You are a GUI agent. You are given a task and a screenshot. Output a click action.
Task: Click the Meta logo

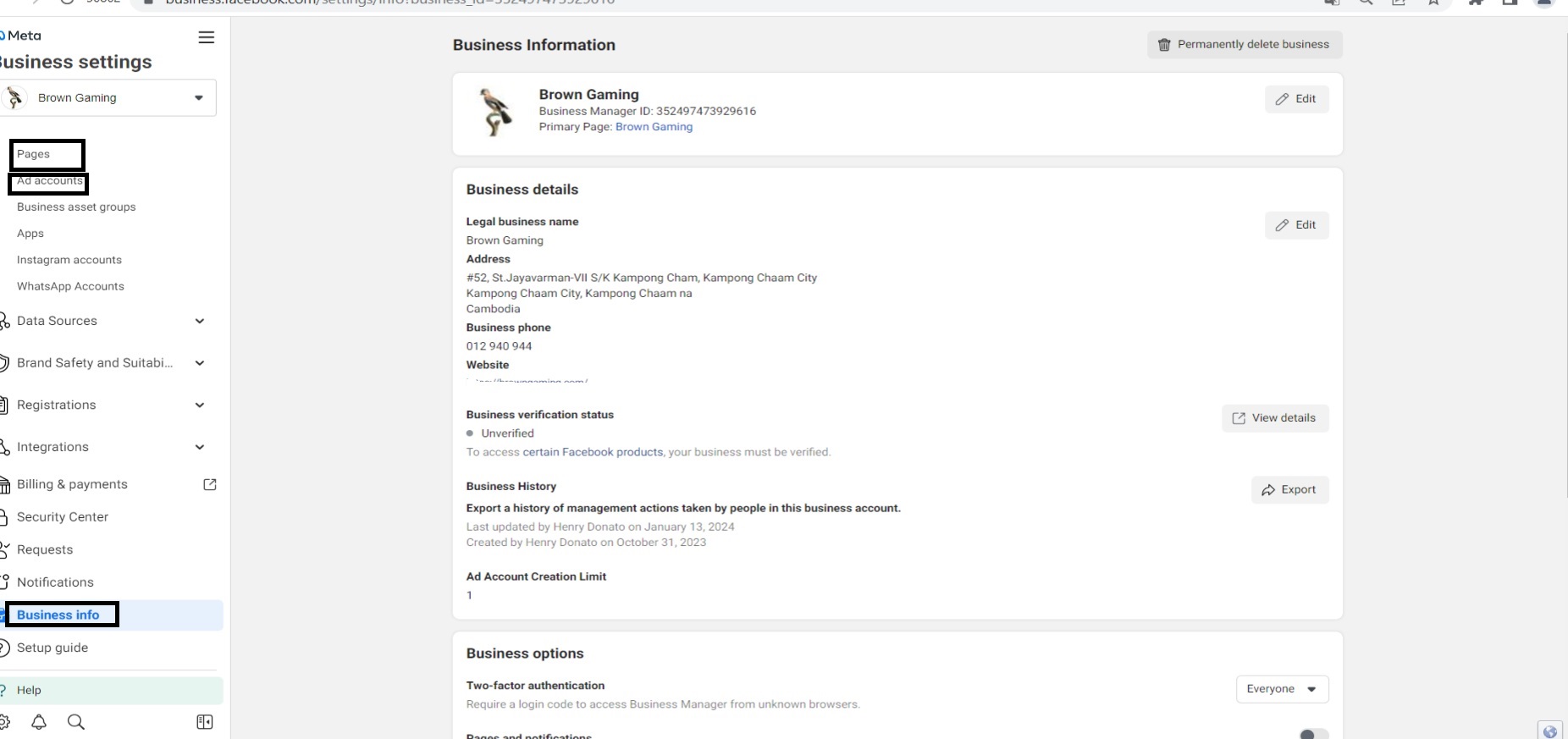20,36
